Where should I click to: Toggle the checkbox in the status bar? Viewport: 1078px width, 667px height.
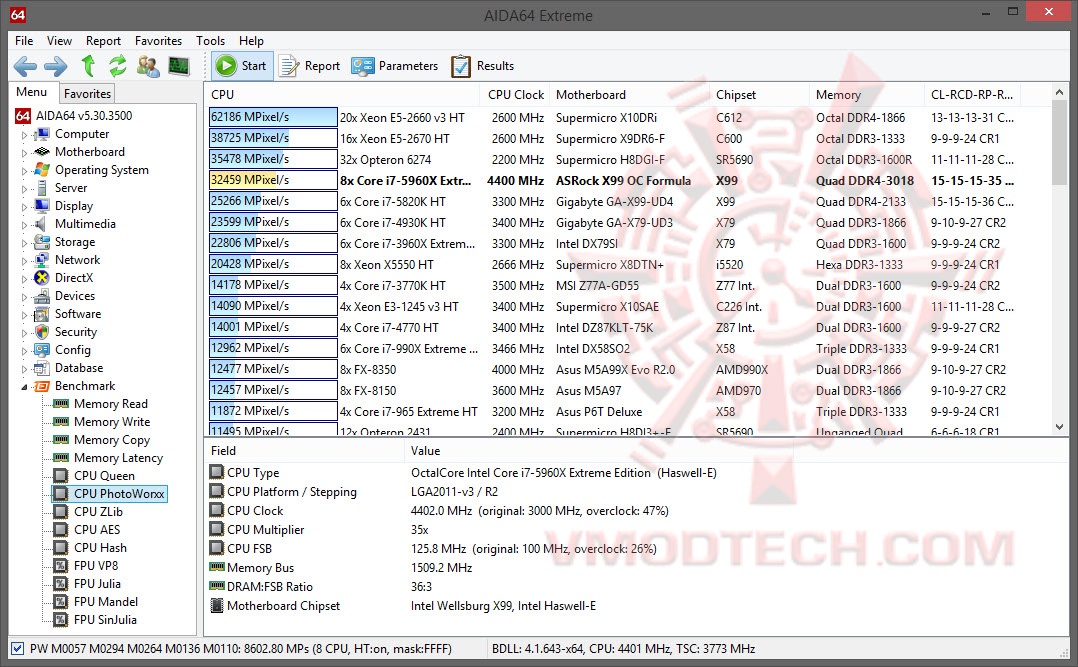(x=17, y=648)
